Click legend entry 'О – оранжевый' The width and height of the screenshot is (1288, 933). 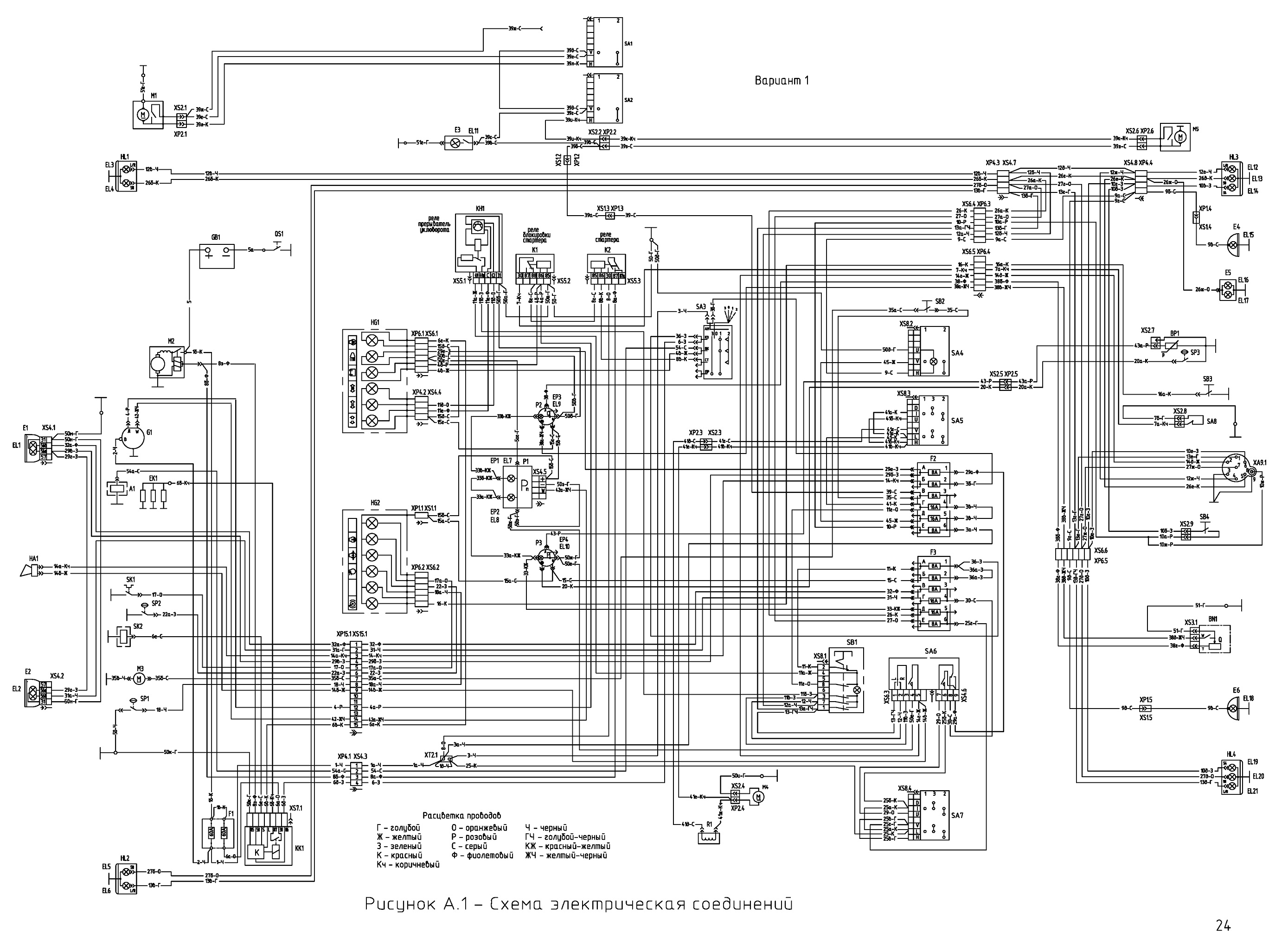[479, 828]
